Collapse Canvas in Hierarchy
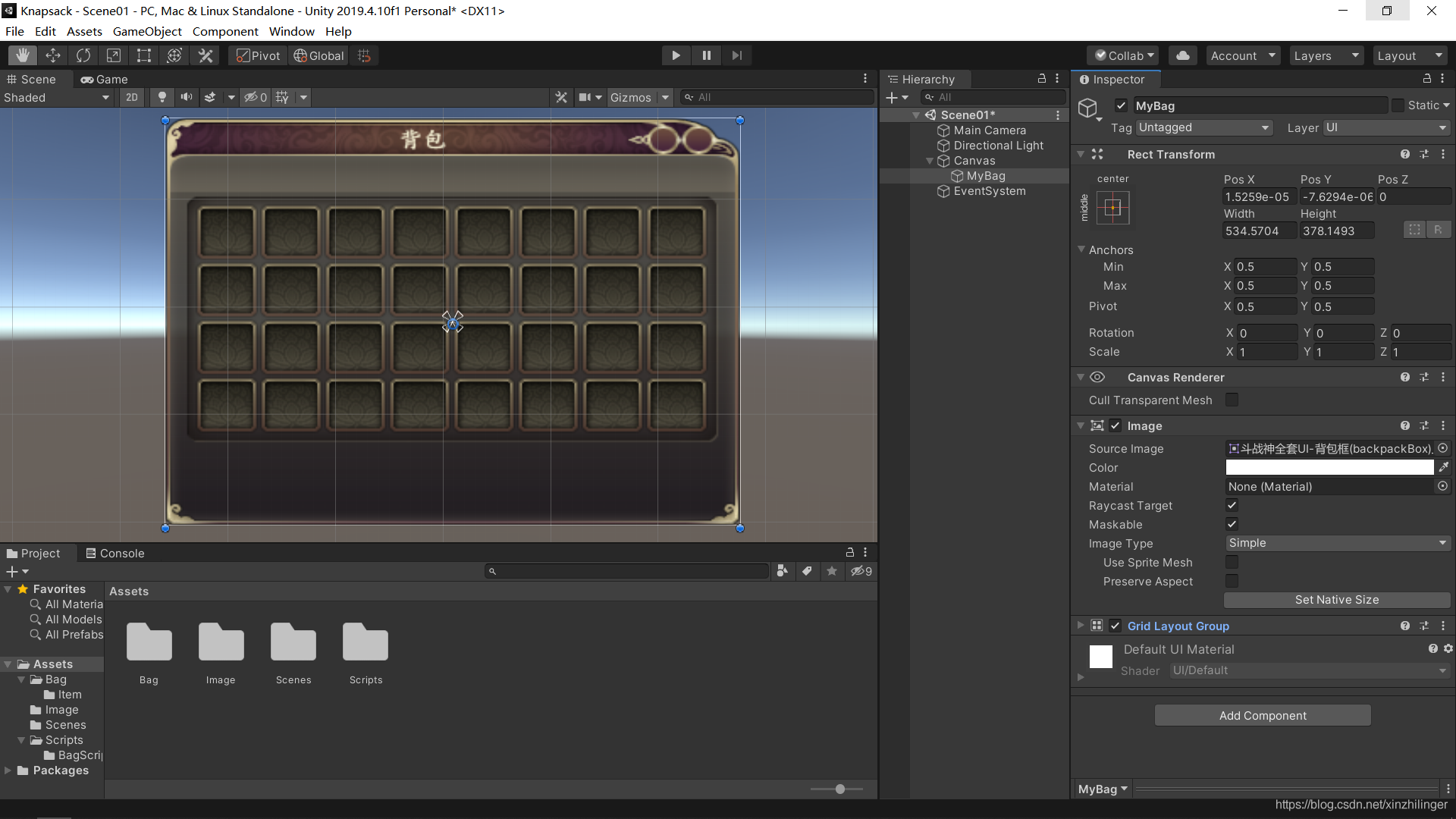Screen dimensions: 1456x819 930,161
